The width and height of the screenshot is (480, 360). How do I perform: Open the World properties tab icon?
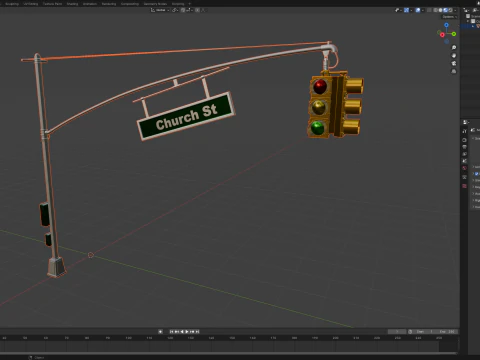click(464, 168)
